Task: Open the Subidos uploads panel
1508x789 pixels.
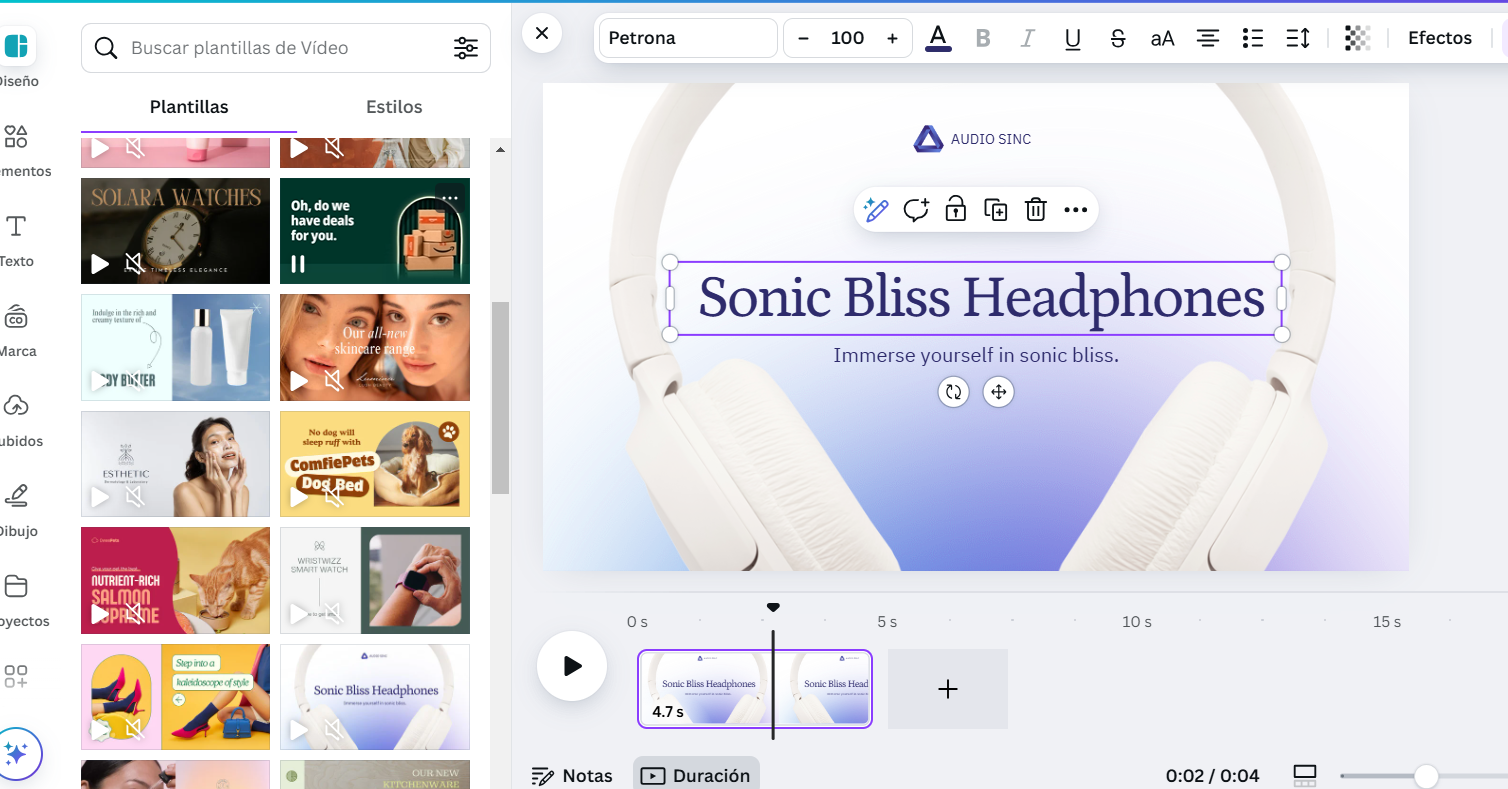Action: [16, 406]
